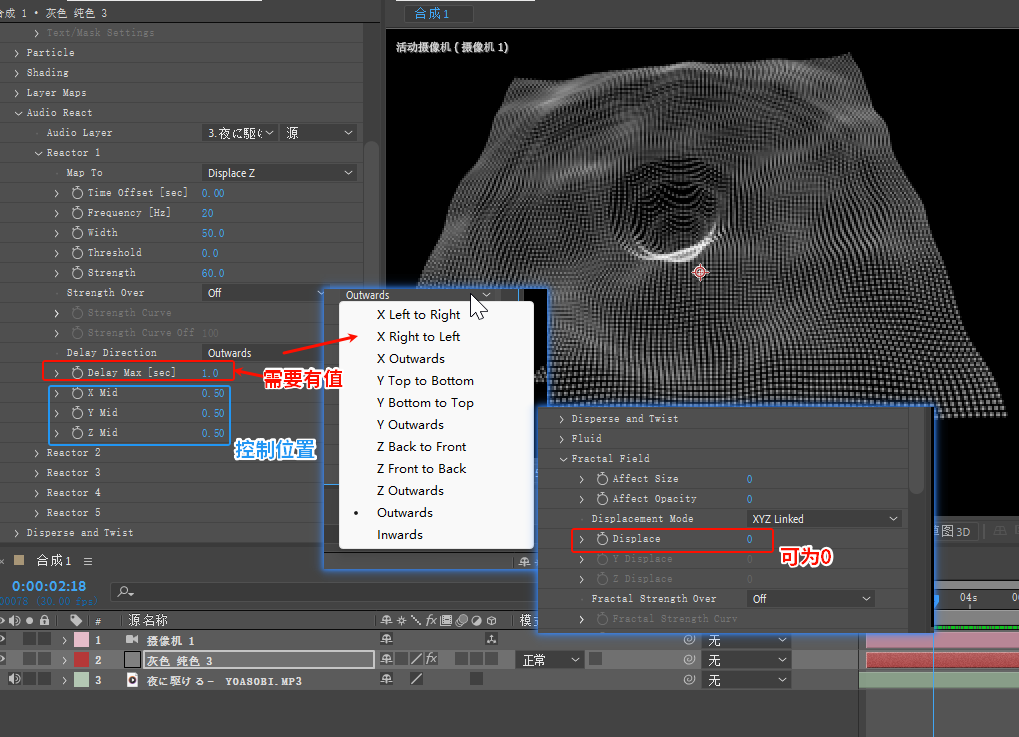
Task: Select X Outwards menu entry
Action: point(411,359)
